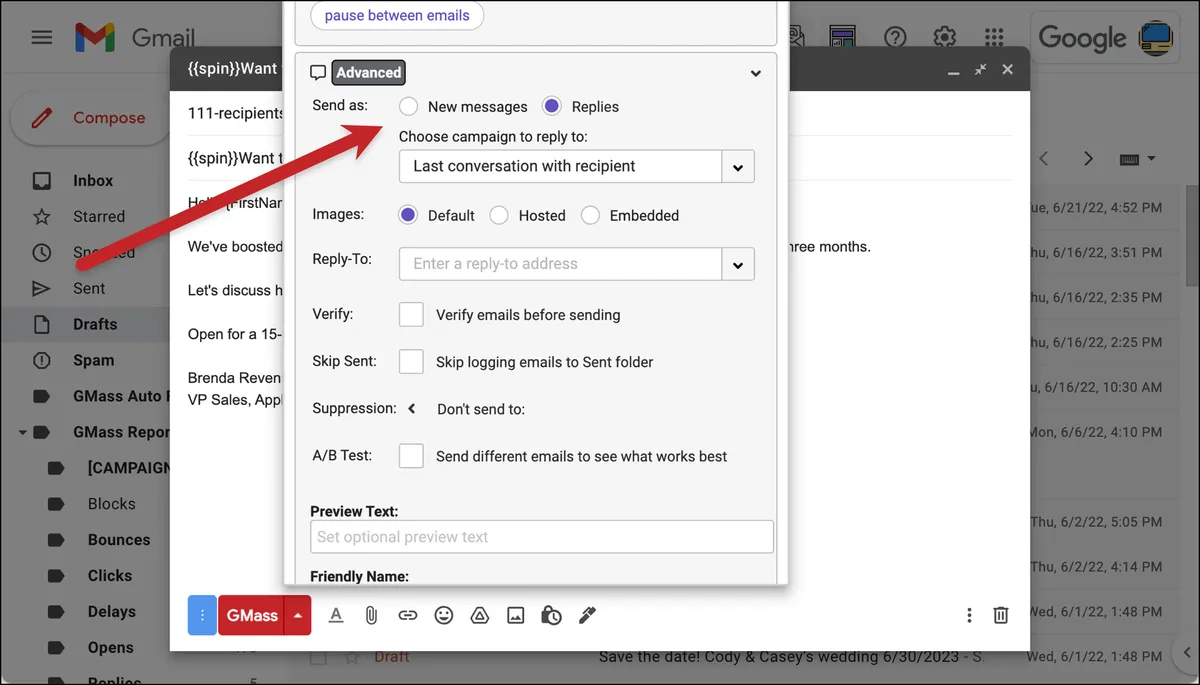The height and width of the screenshot is (685, 1200).
Task: Click the insert link icon
Action: tap(407, 616)
